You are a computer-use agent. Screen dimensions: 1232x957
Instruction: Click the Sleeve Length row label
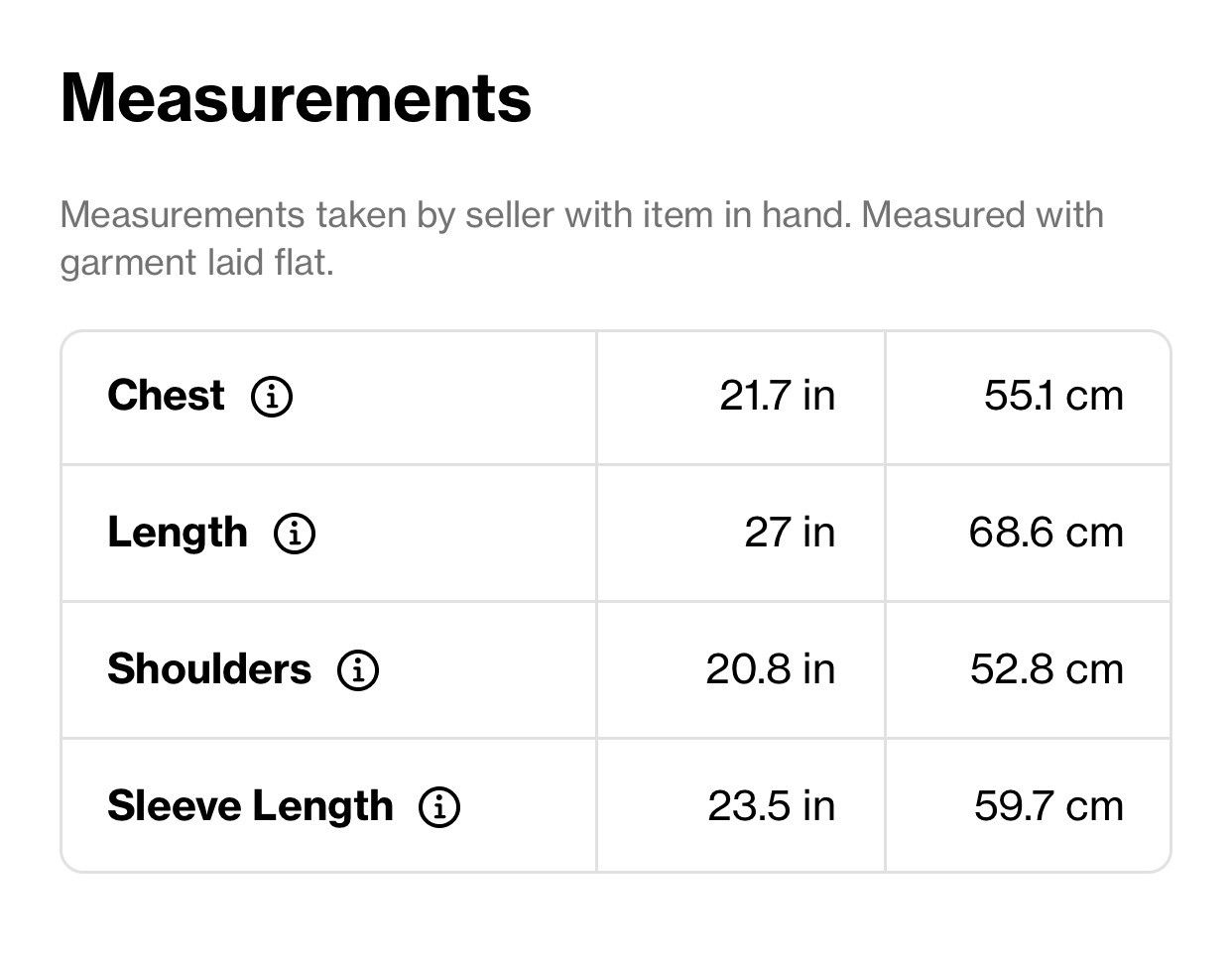(x=250, y=806)
